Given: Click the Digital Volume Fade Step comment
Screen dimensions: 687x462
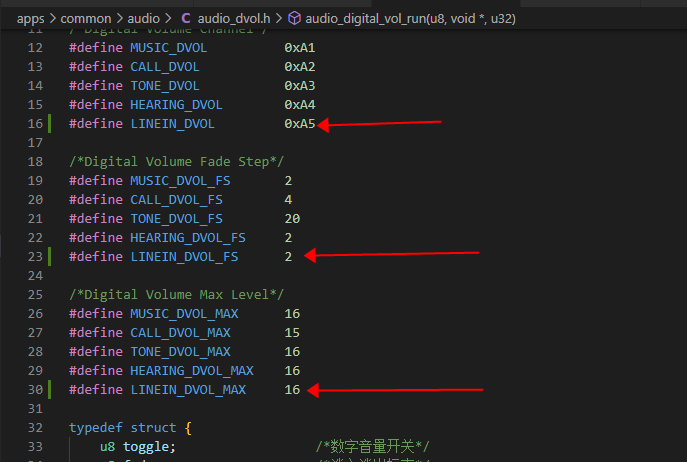Looking at the screenshot, I should click(177, 162).
